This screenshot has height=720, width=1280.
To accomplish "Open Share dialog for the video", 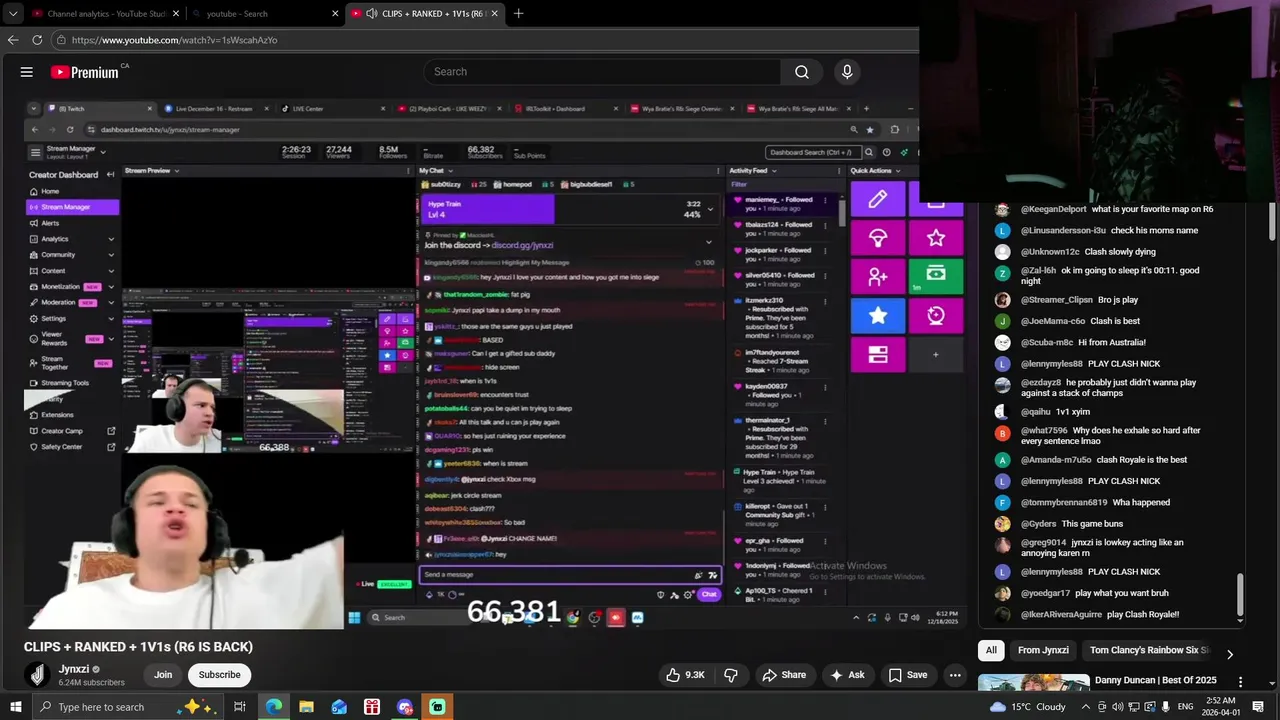I will pyautogui.click(x=784, y=675).
